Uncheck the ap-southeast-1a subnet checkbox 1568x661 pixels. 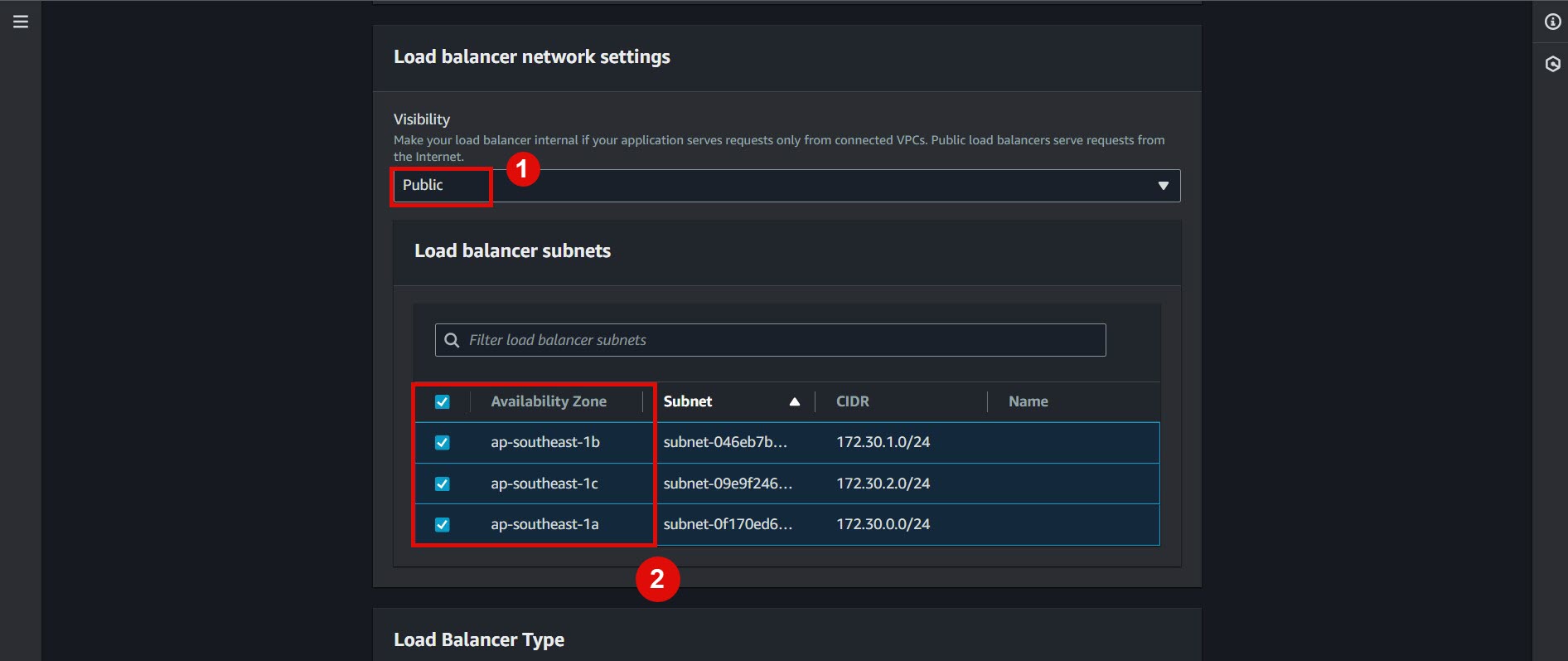tap(443, 524)
